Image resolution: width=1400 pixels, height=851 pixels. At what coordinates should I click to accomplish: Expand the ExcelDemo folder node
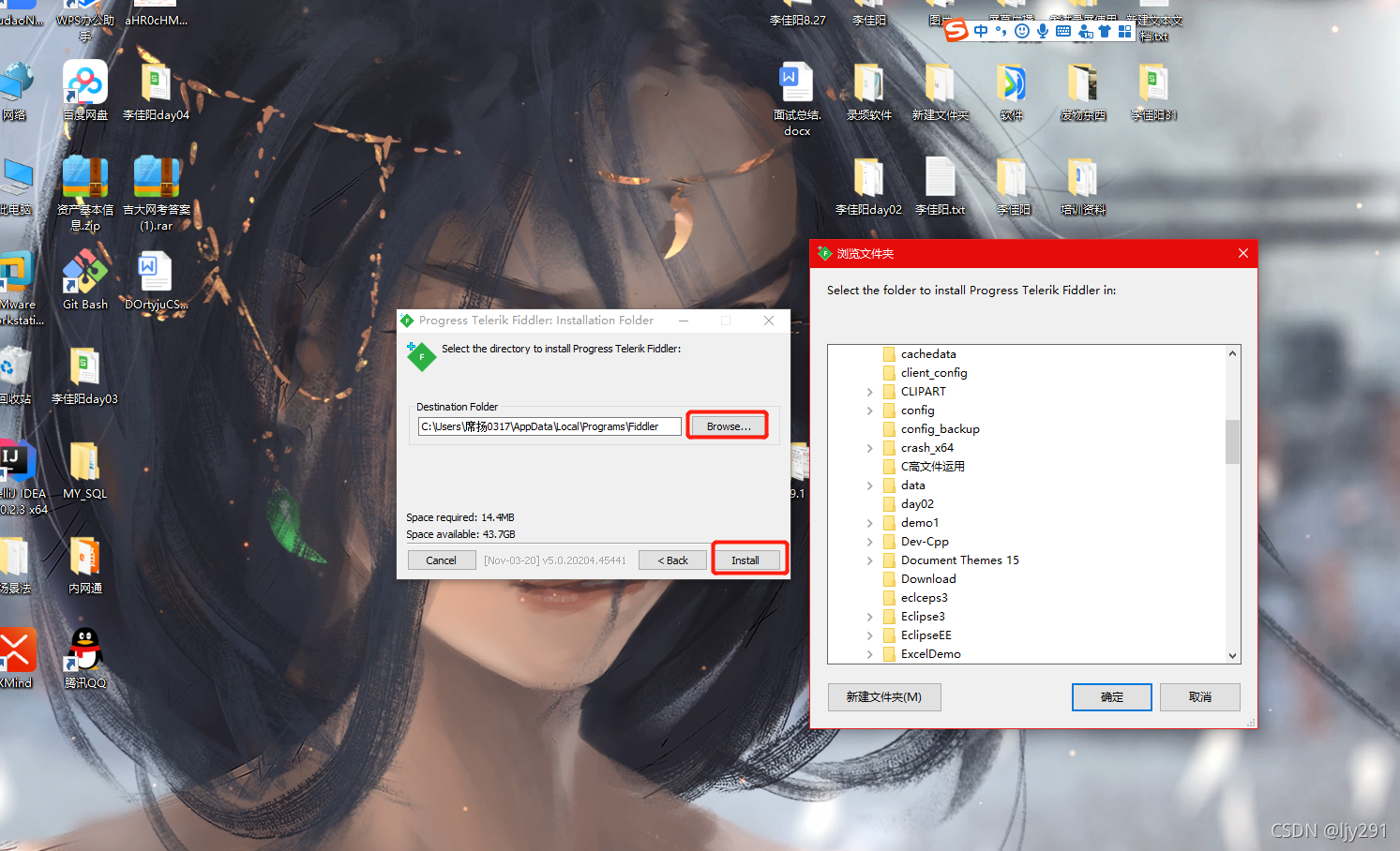[x=869, y=654]
